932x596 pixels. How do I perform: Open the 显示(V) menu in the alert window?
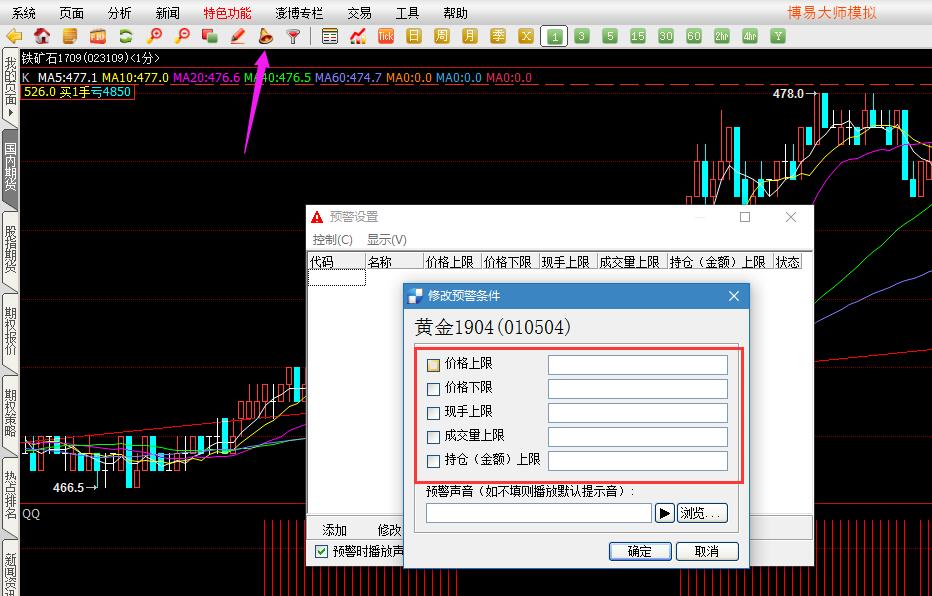pyautogui.click(x=386, y=239)
